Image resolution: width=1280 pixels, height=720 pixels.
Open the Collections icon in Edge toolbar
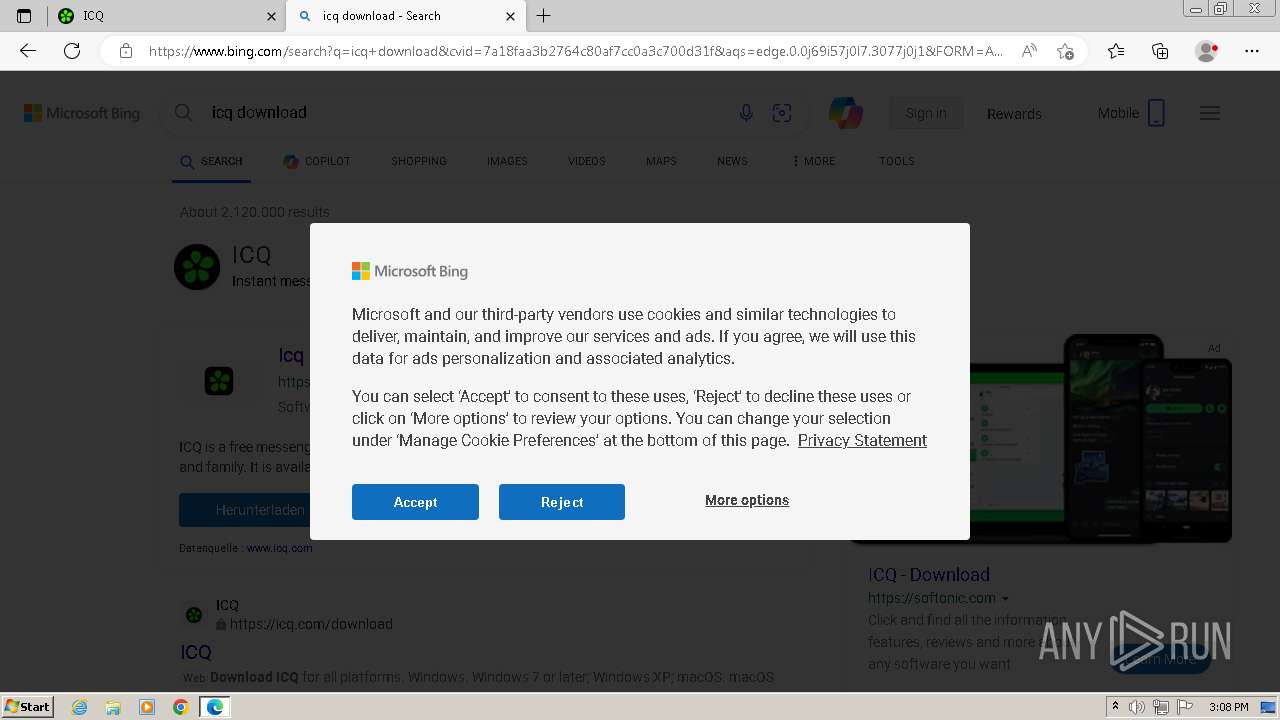[x=1160, y=51]
